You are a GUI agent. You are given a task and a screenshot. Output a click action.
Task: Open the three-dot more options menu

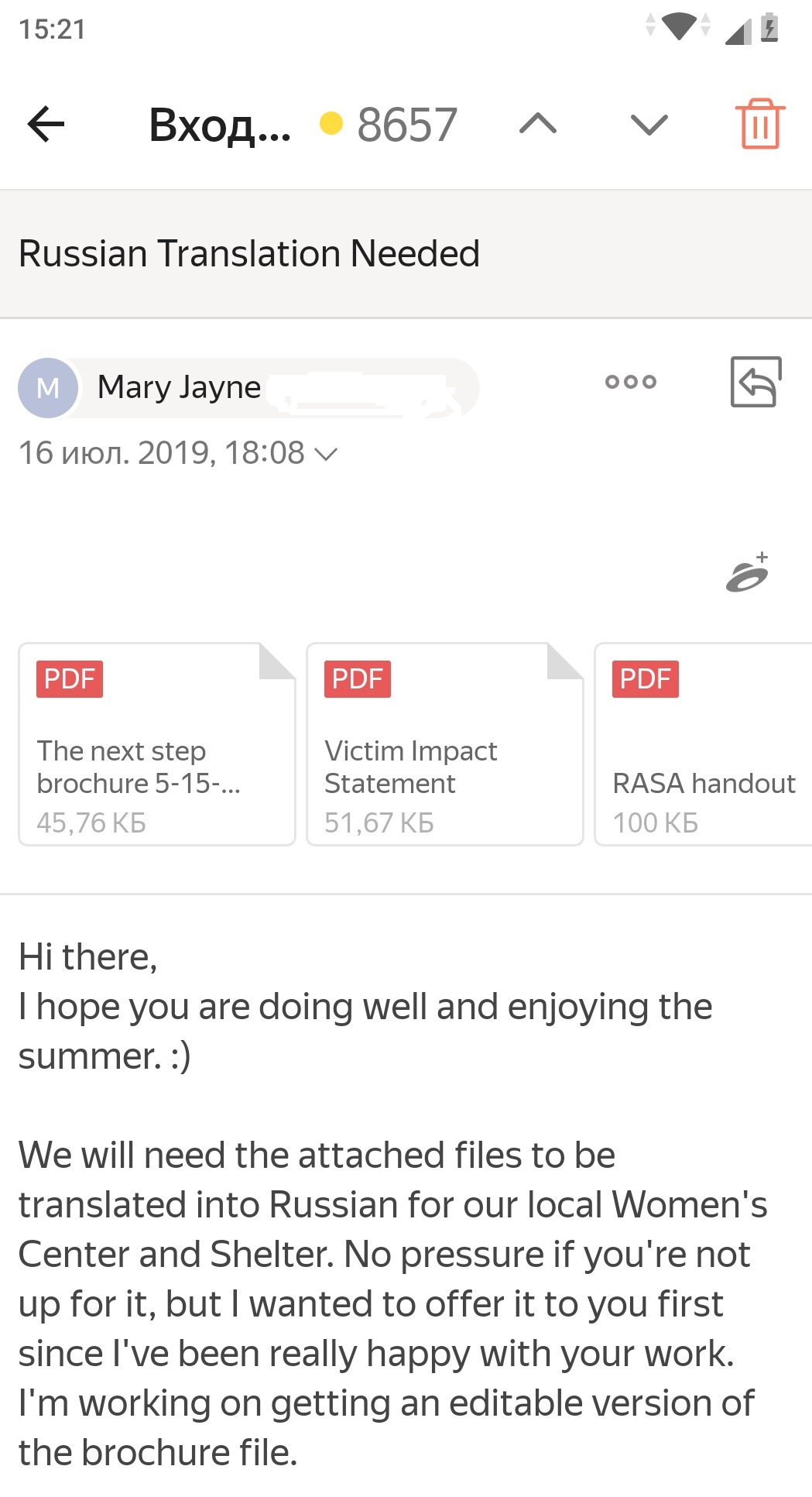(631, 381)
